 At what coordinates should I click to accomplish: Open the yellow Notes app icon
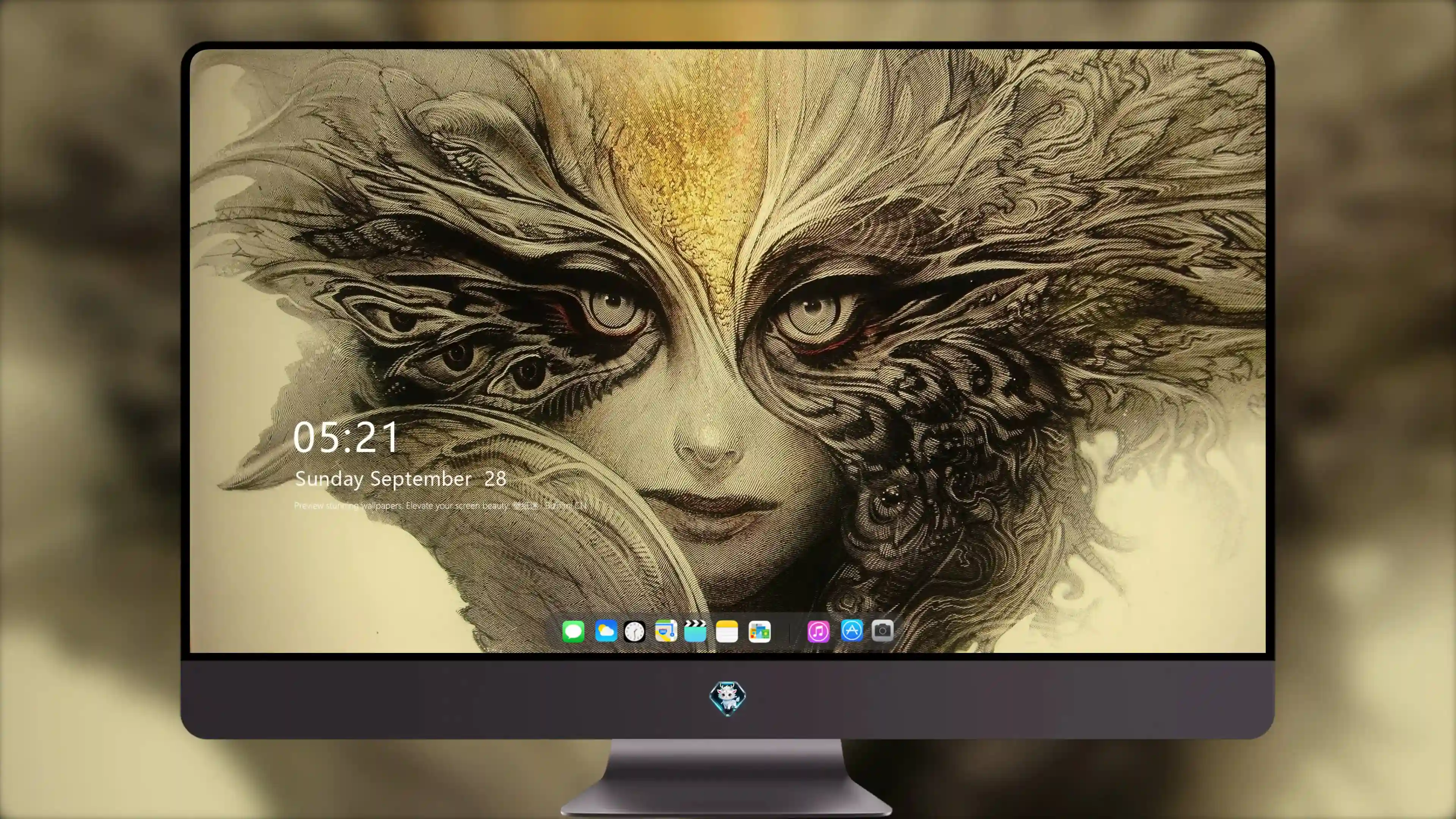pos(727,631)
